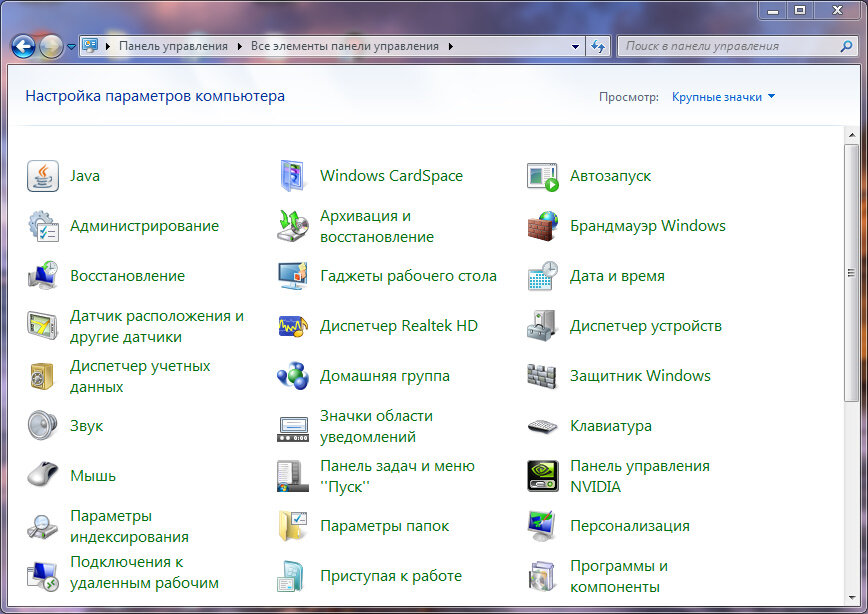Image resolution: width=868 pixels, height=614 pixels.
Task: Open the Дата и время calendar icon
Action: (x=542, y=276)
